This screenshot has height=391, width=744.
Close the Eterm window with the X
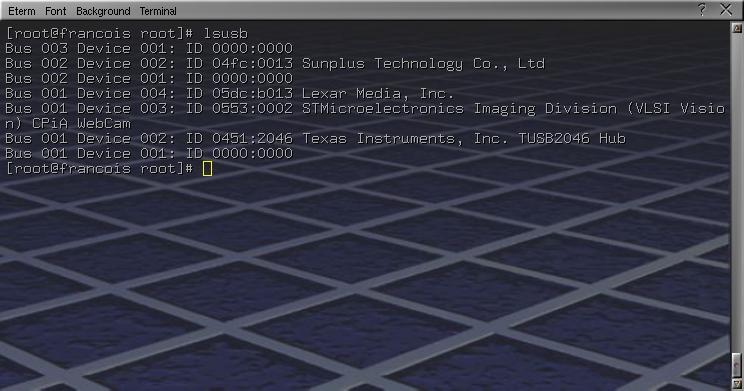coord(725,9)
